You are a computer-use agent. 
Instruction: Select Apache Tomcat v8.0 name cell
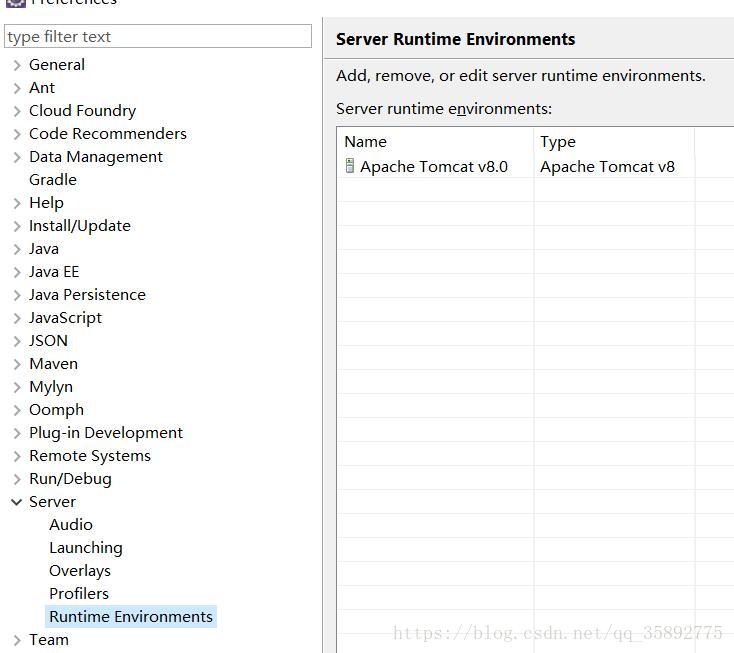tap(434, 167)
